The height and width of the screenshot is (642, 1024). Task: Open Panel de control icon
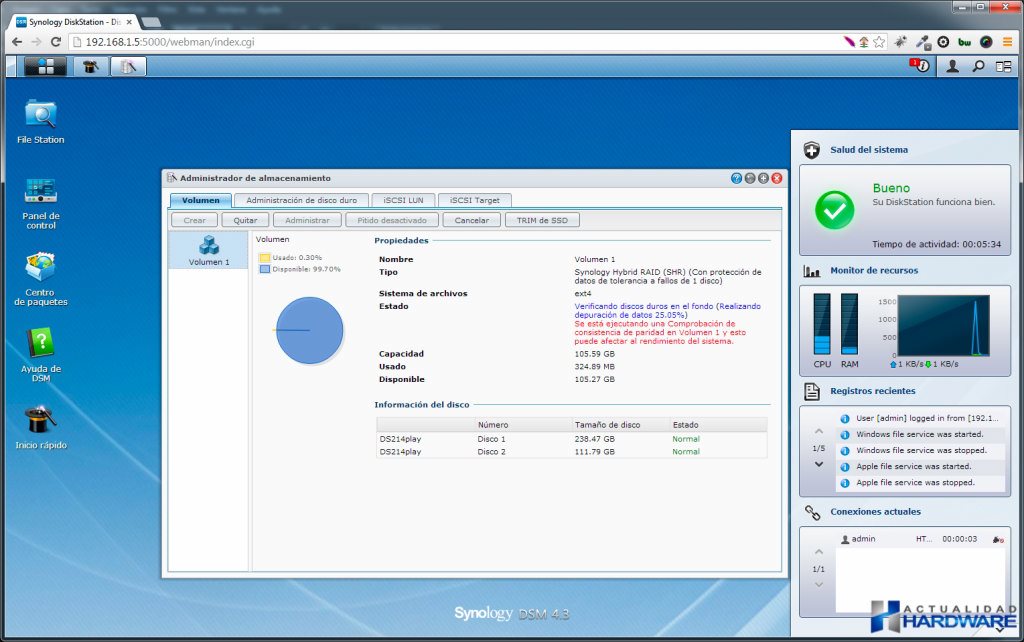tap(41, 191)
